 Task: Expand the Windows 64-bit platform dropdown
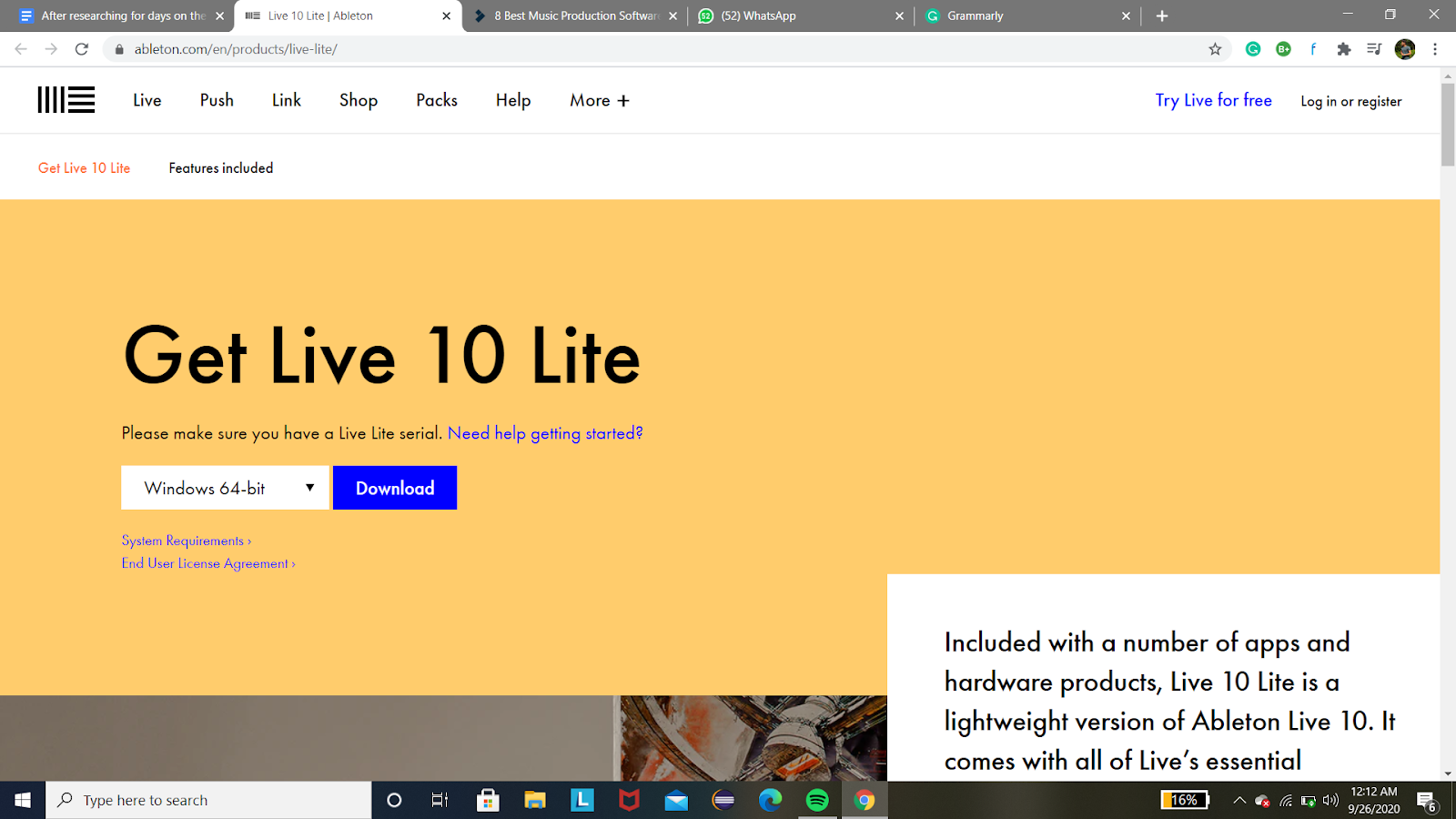(225, 488)
